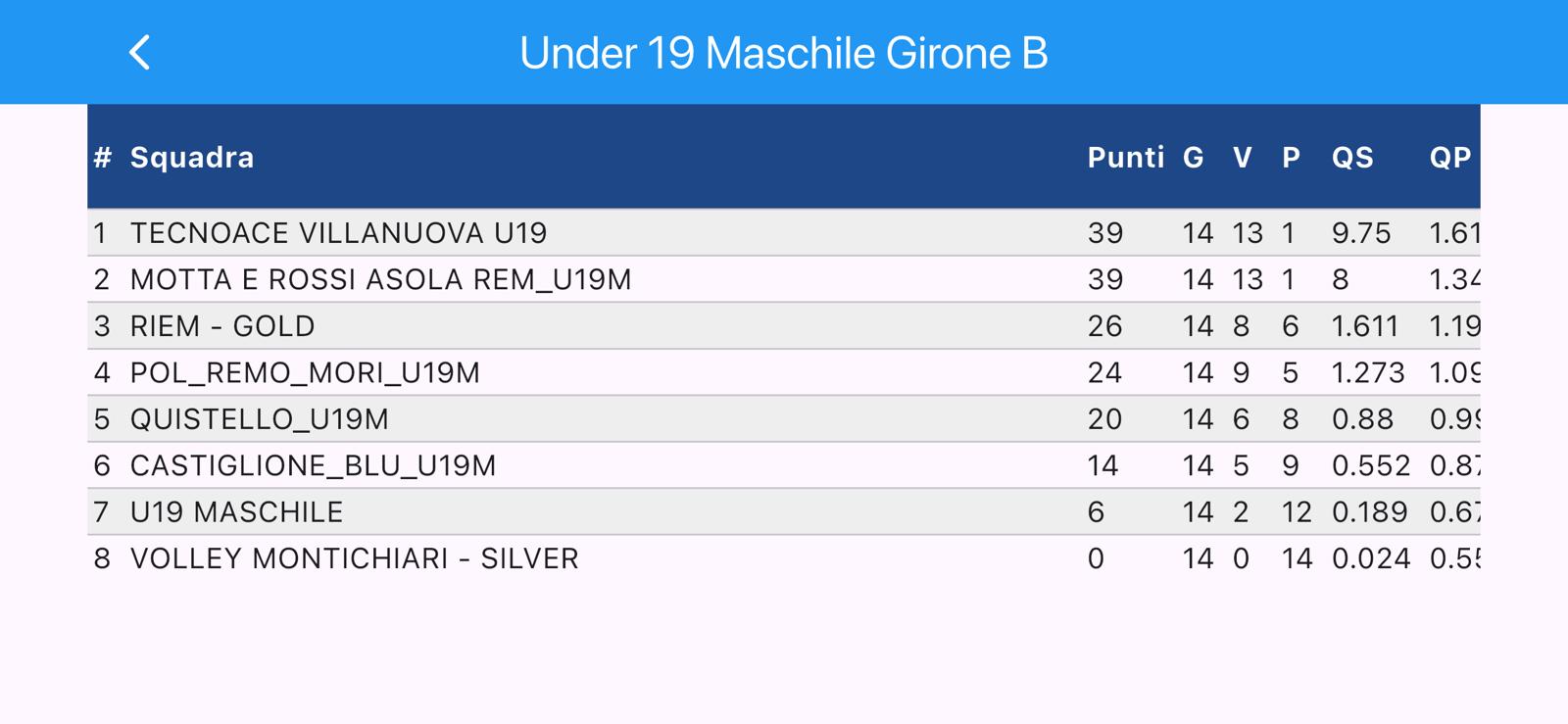
Task: Select CASTIGLIONE_BLU_U19M team row
Action: (313, 465)
